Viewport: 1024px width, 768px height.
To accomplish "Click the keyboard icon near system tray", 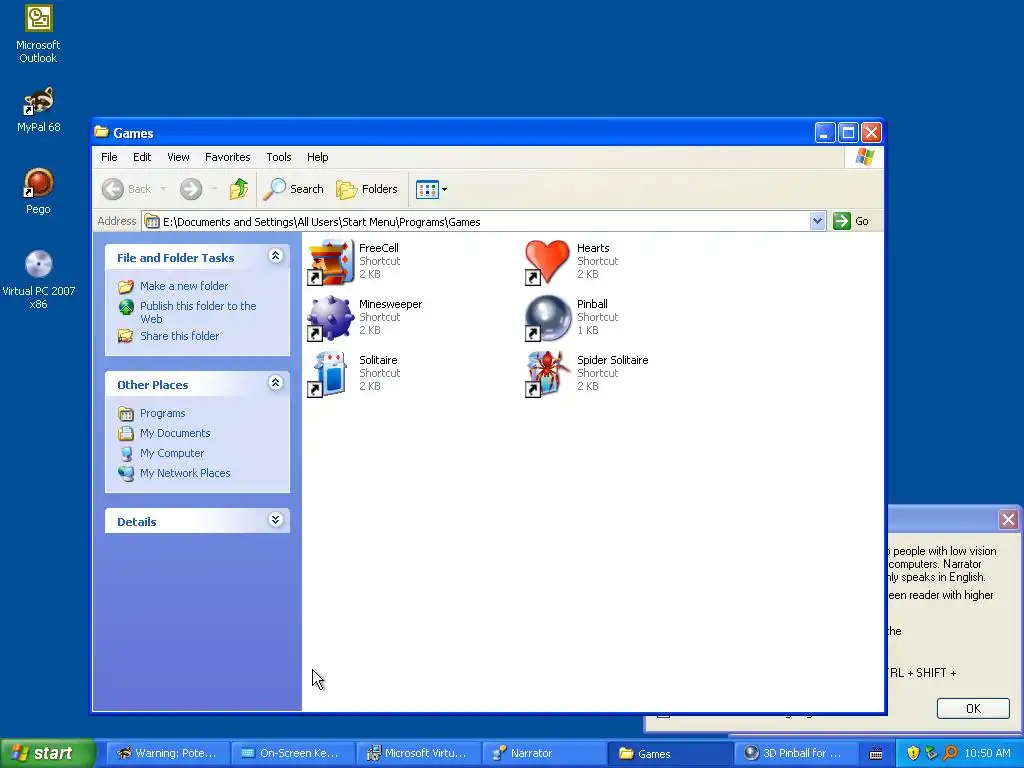I will pyautogui.click(x=876, y=754).
